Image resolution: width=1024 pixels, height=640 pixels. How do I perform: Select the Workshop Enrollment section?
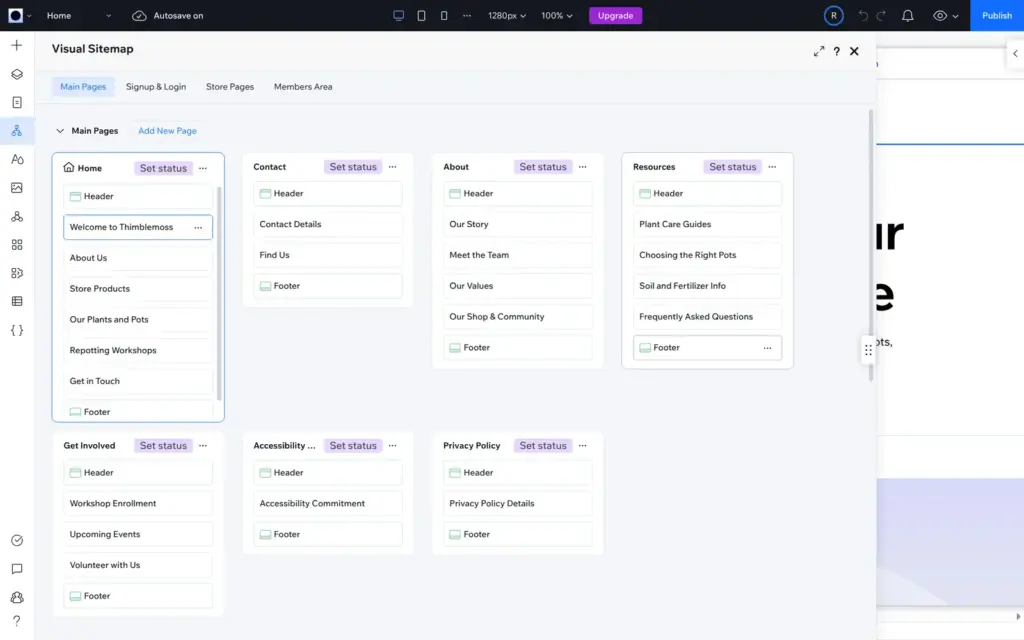[x=138, y=504]
